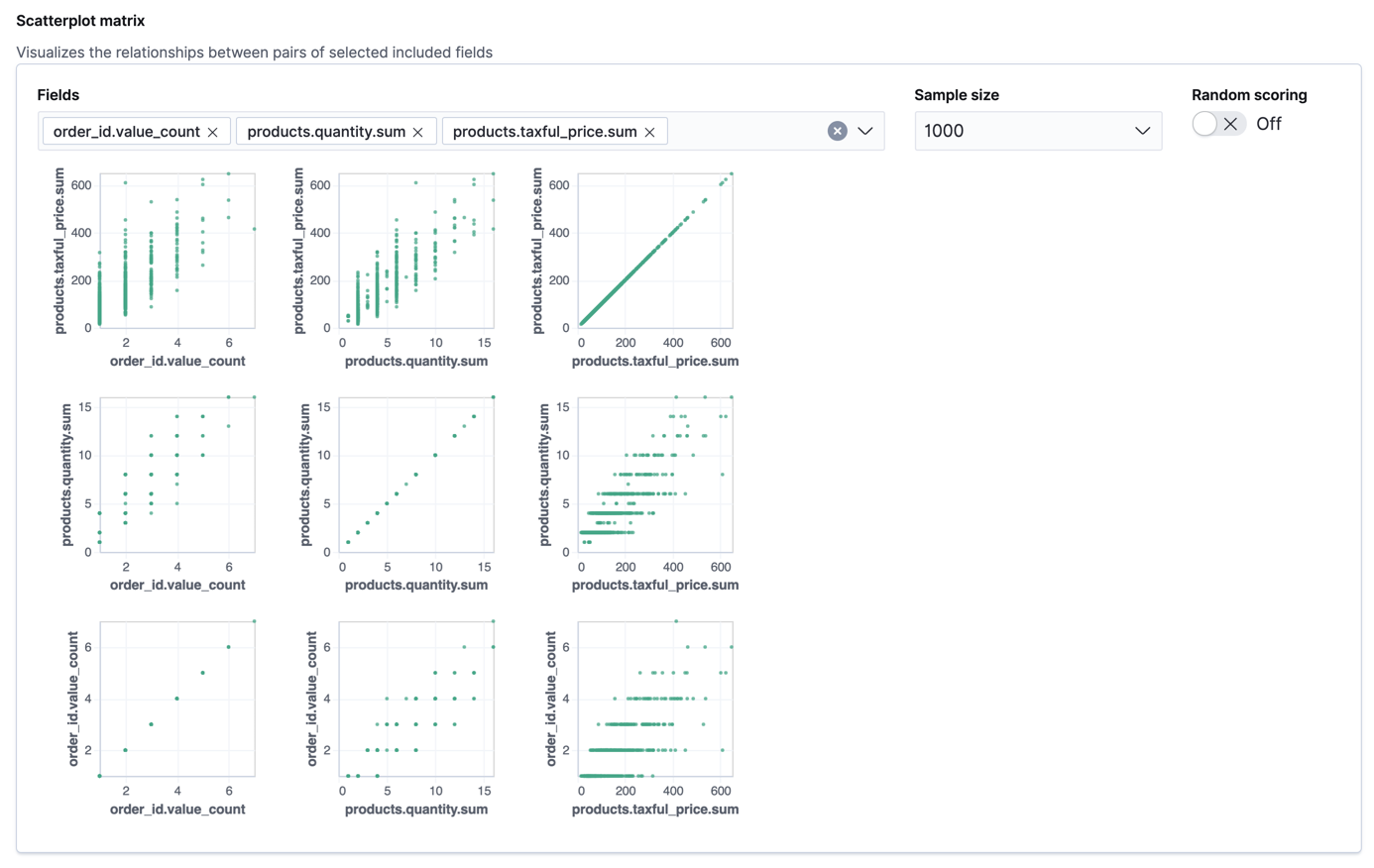
Task: Click the X icon inside Random scoring switch
Action: pyautogui.click(x=1230, y=123)
